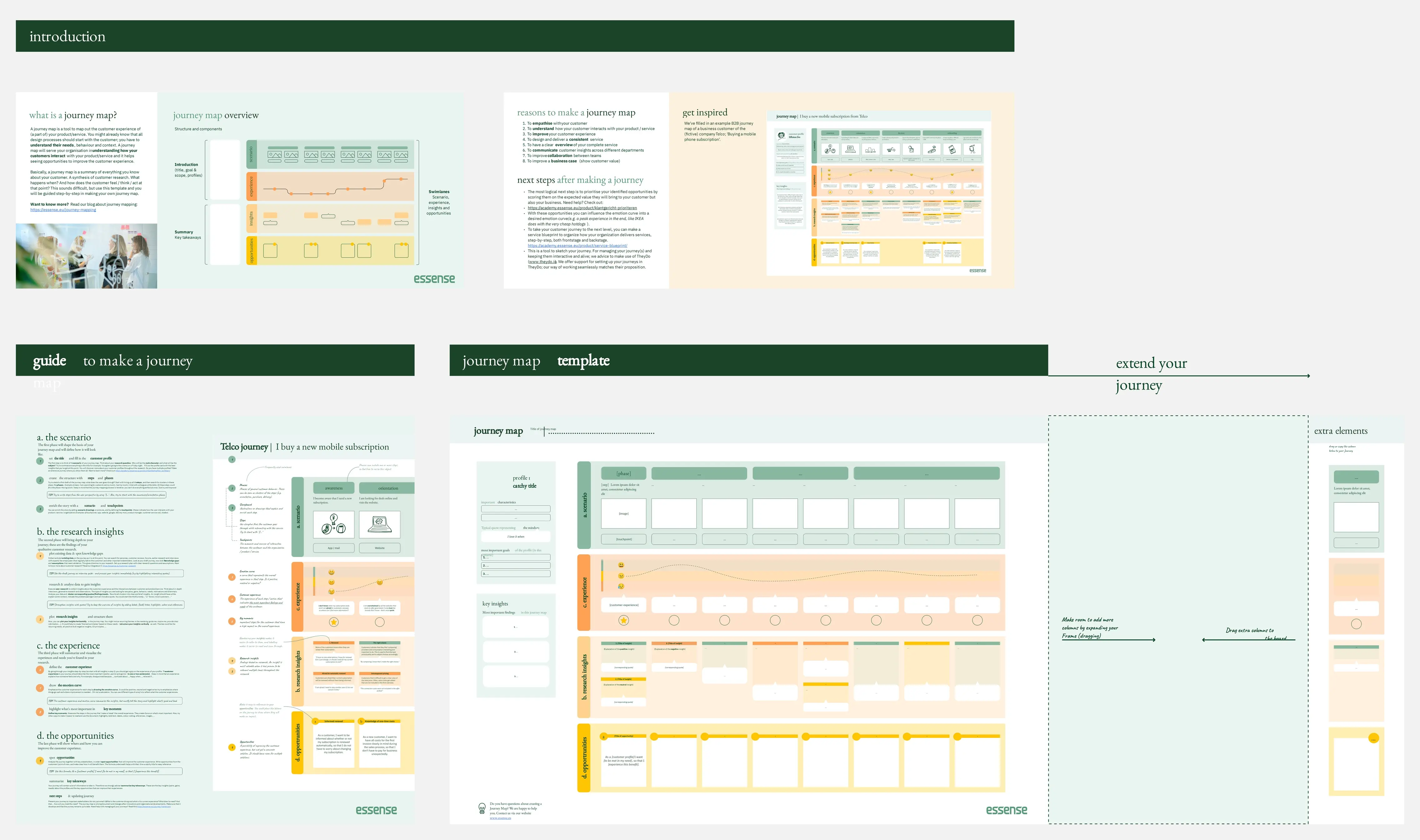Select the workshop photo in introduction section
Image resolution: width=1420 pixels, height=840 pixels.
click(x=86, y=256)
